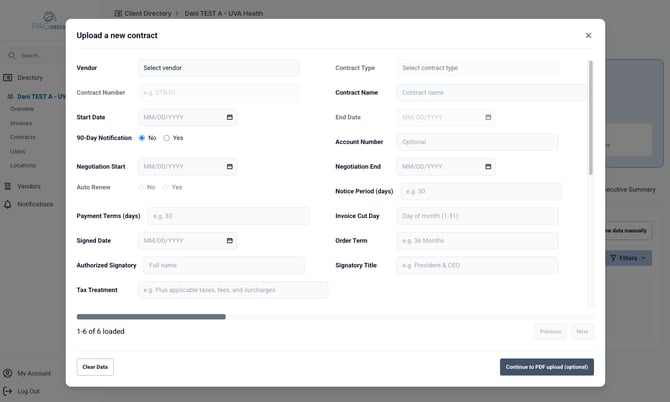This screenshot has height=402, width=670.
Task: Click the sidebar Search box
Action: pyautogui.click(x=34, y=56)
